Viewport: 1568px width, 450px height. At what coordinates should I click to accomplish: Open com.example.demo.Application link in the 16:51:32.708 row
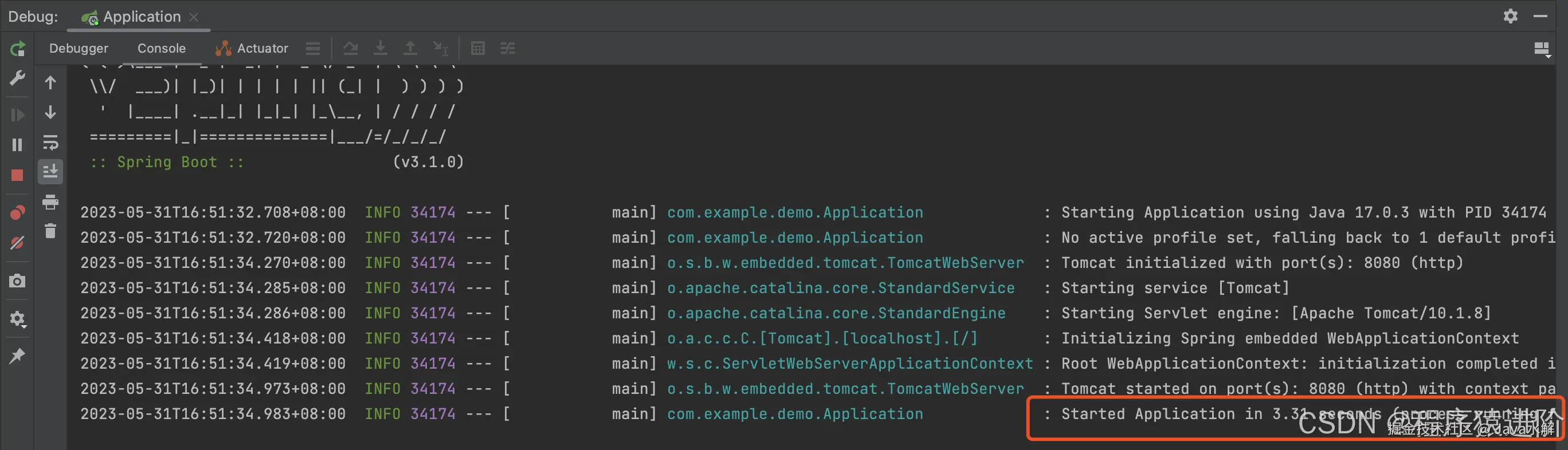pos(795,212)
